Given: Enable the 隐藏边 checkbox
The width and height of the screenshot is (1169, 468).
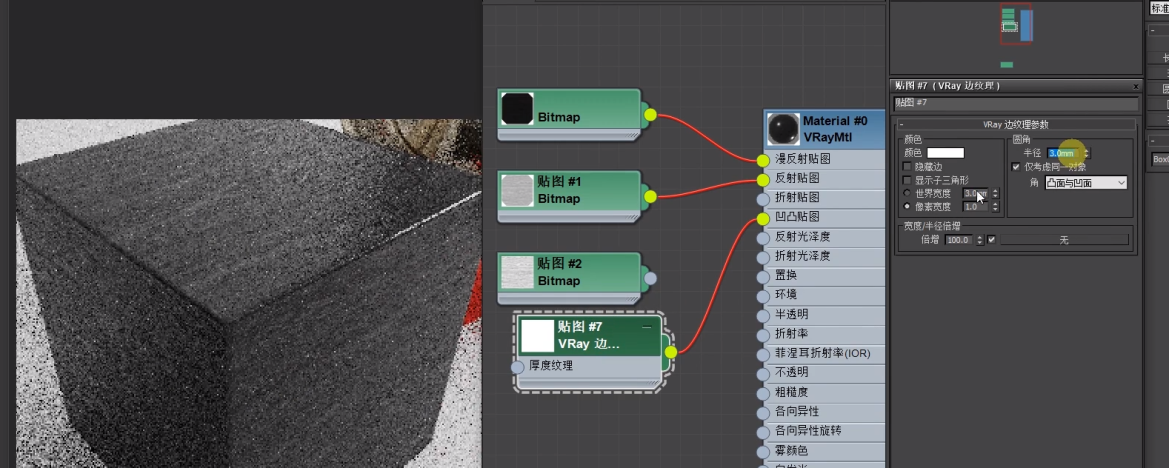Looking at the screenshot, I should 907,167.
